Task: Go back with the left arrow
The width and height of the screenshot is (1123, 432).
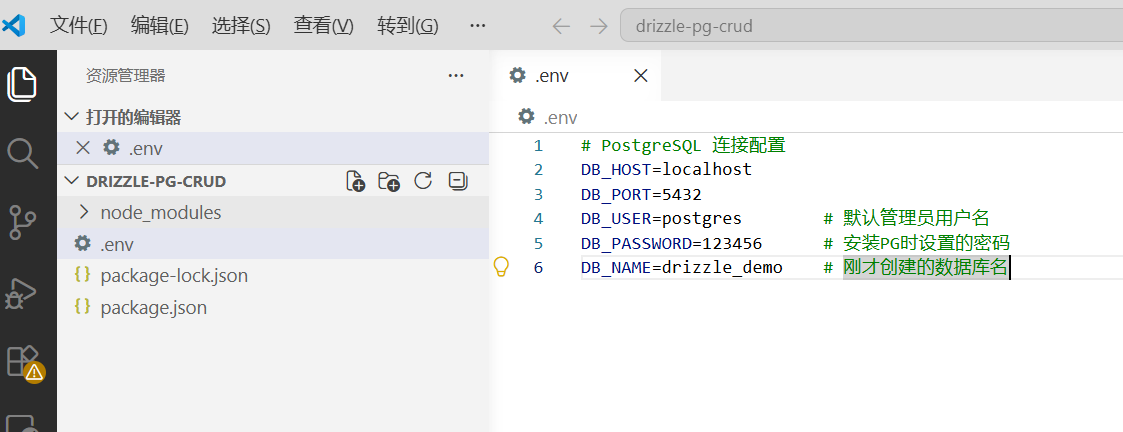Action: point(561,27)
